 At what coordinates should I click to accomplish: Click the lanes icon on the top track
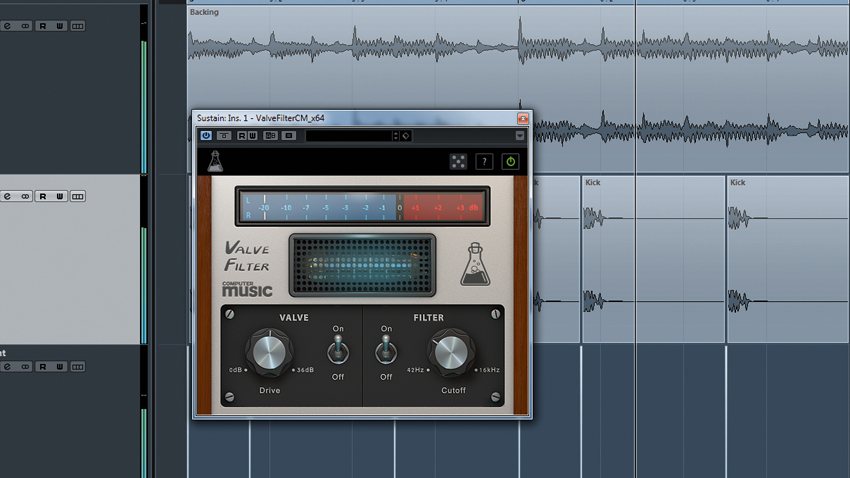[78, 26]
